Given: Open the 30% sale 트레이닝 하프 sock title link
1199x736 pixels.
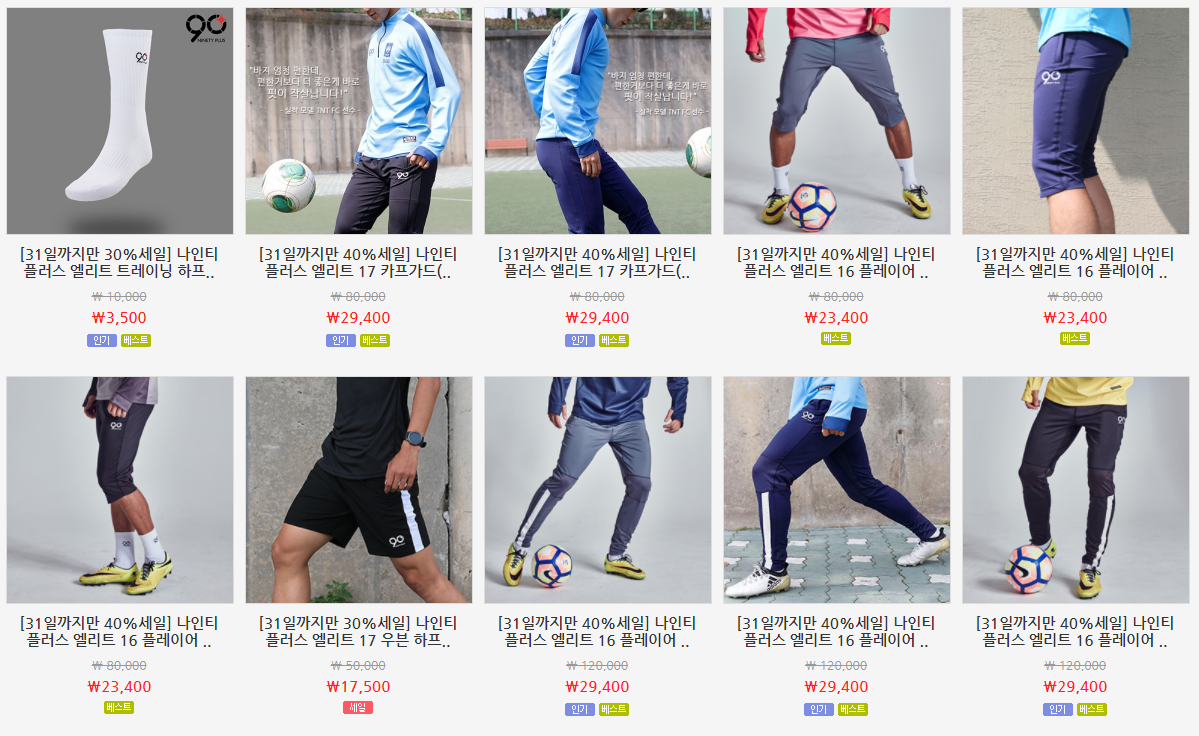Looking at the screenshot, I should (x=119, y=262).
